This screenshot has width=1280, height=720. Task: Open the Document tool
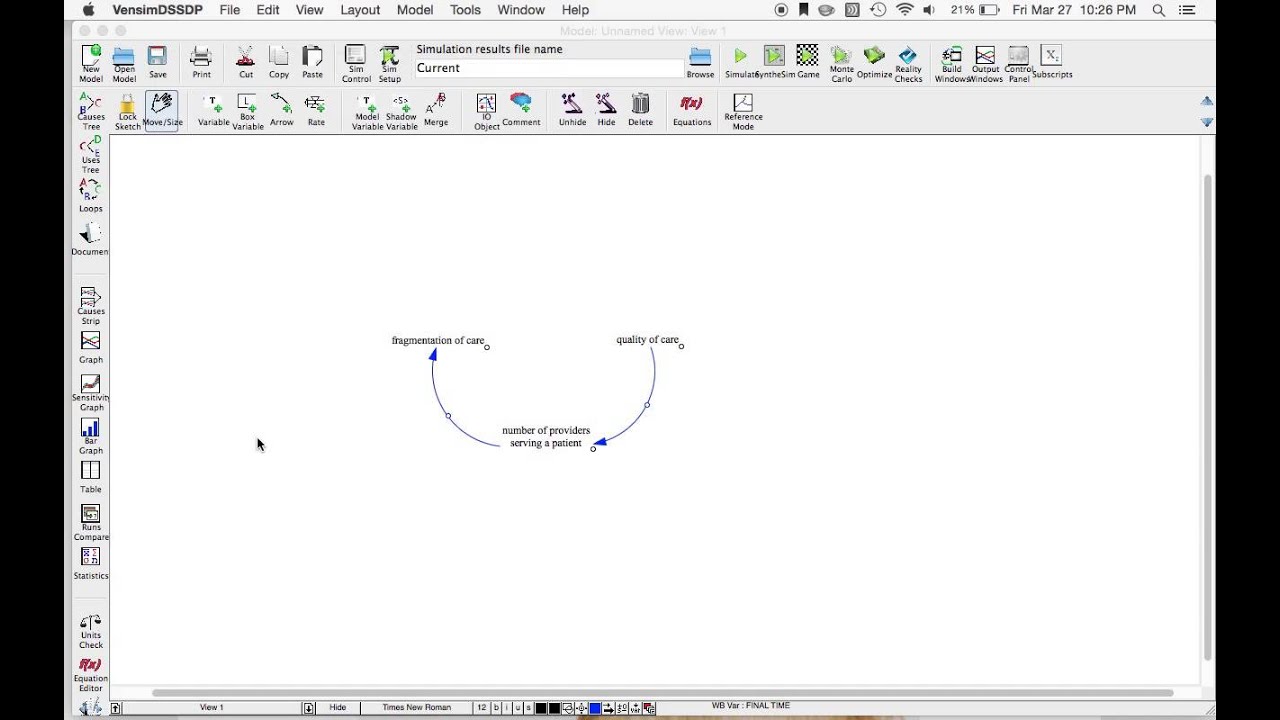coord(90,240)
